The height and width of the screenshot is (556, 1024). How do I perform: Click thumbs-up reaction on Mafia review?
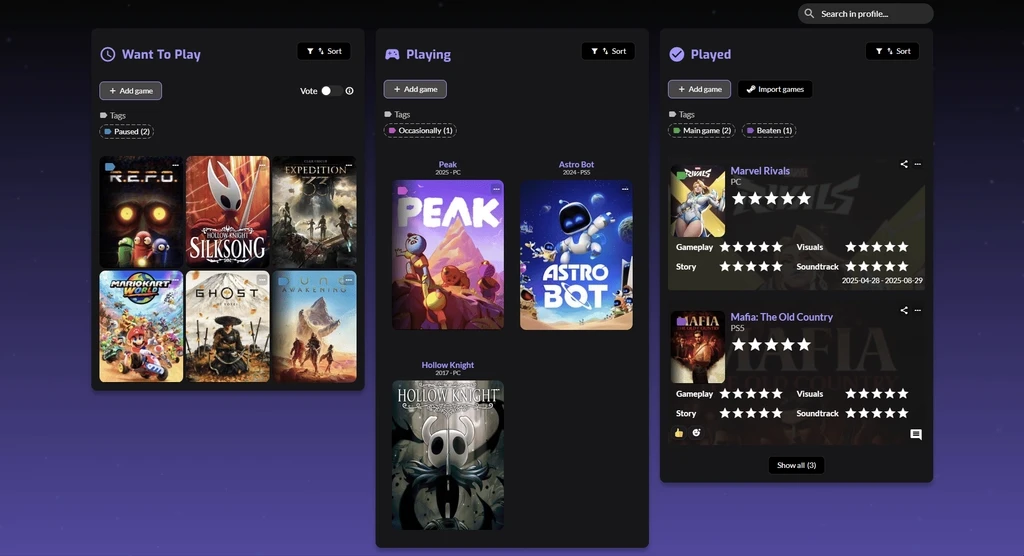(x=679, y=433)
